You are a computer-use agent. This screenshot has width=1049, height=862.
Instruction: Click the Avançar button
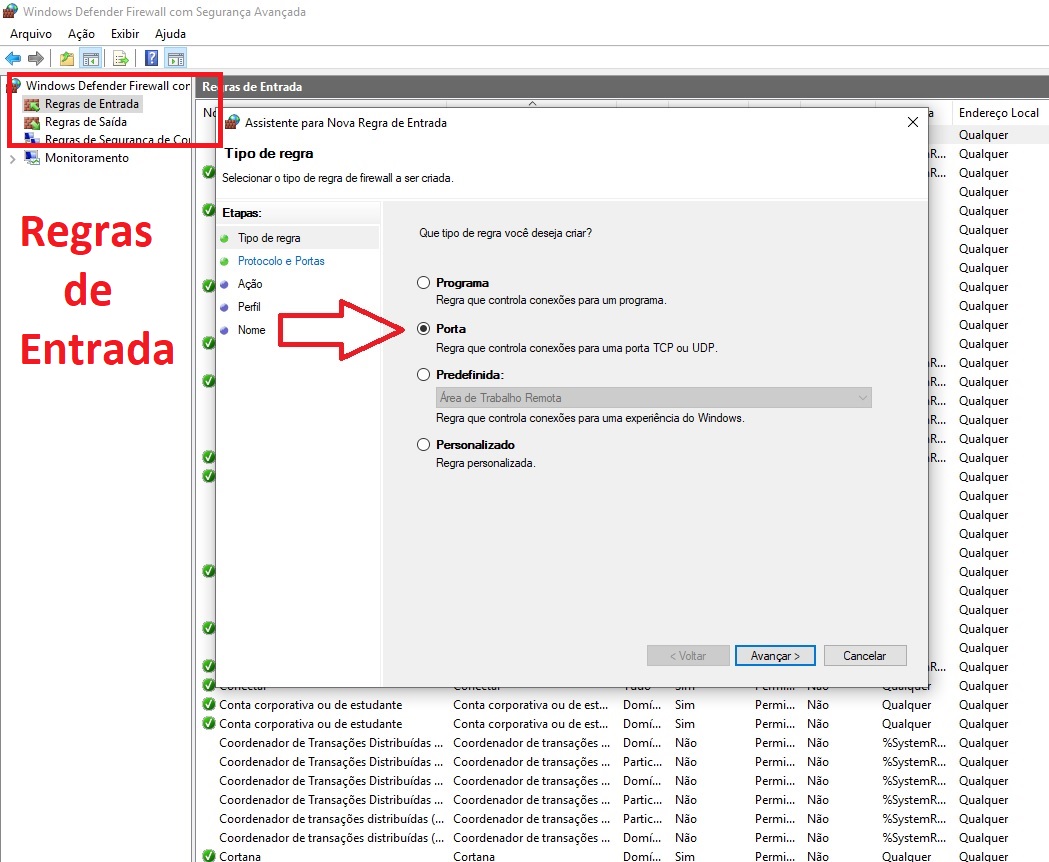(x=775, y=656)
